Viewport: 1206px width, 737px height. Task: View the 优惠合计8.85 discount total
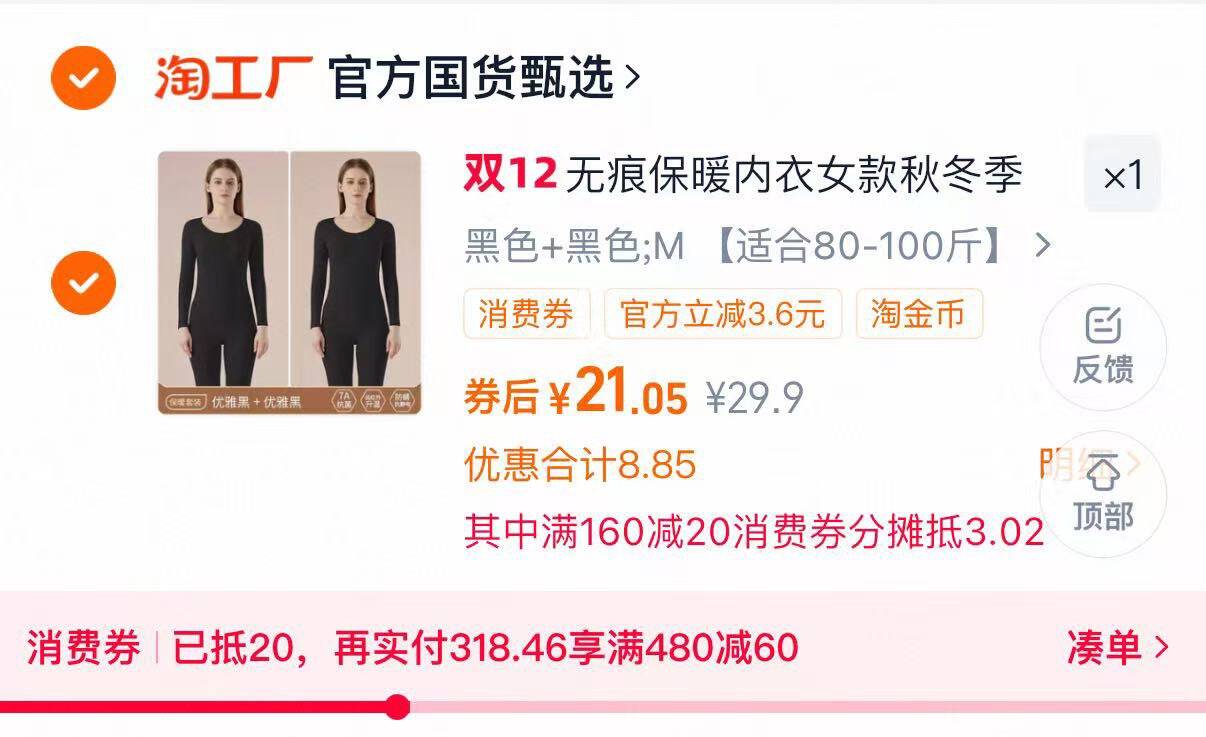pos(580,465)
